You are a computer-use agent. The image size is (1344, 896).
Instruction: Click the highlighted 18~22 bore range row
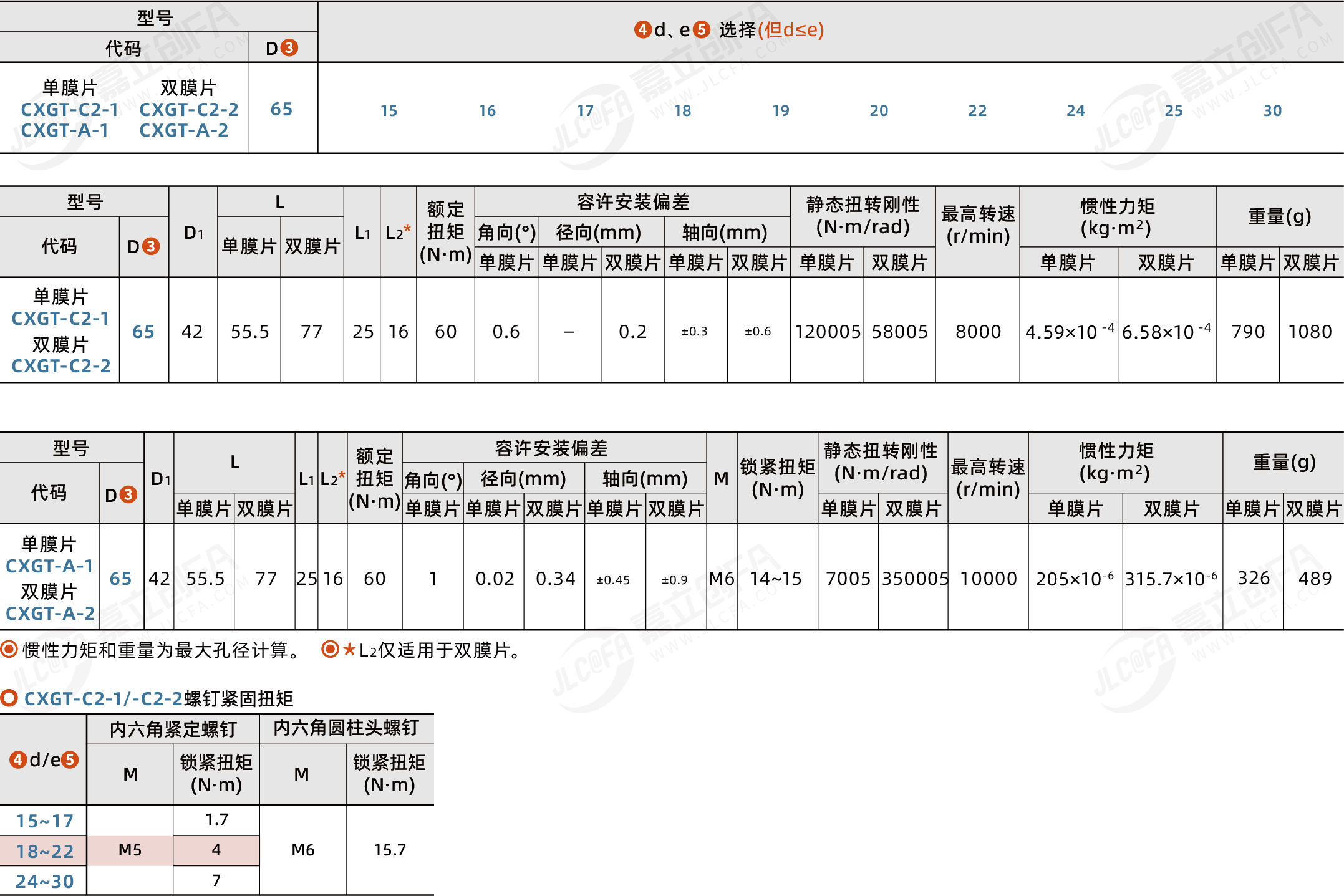45,851
